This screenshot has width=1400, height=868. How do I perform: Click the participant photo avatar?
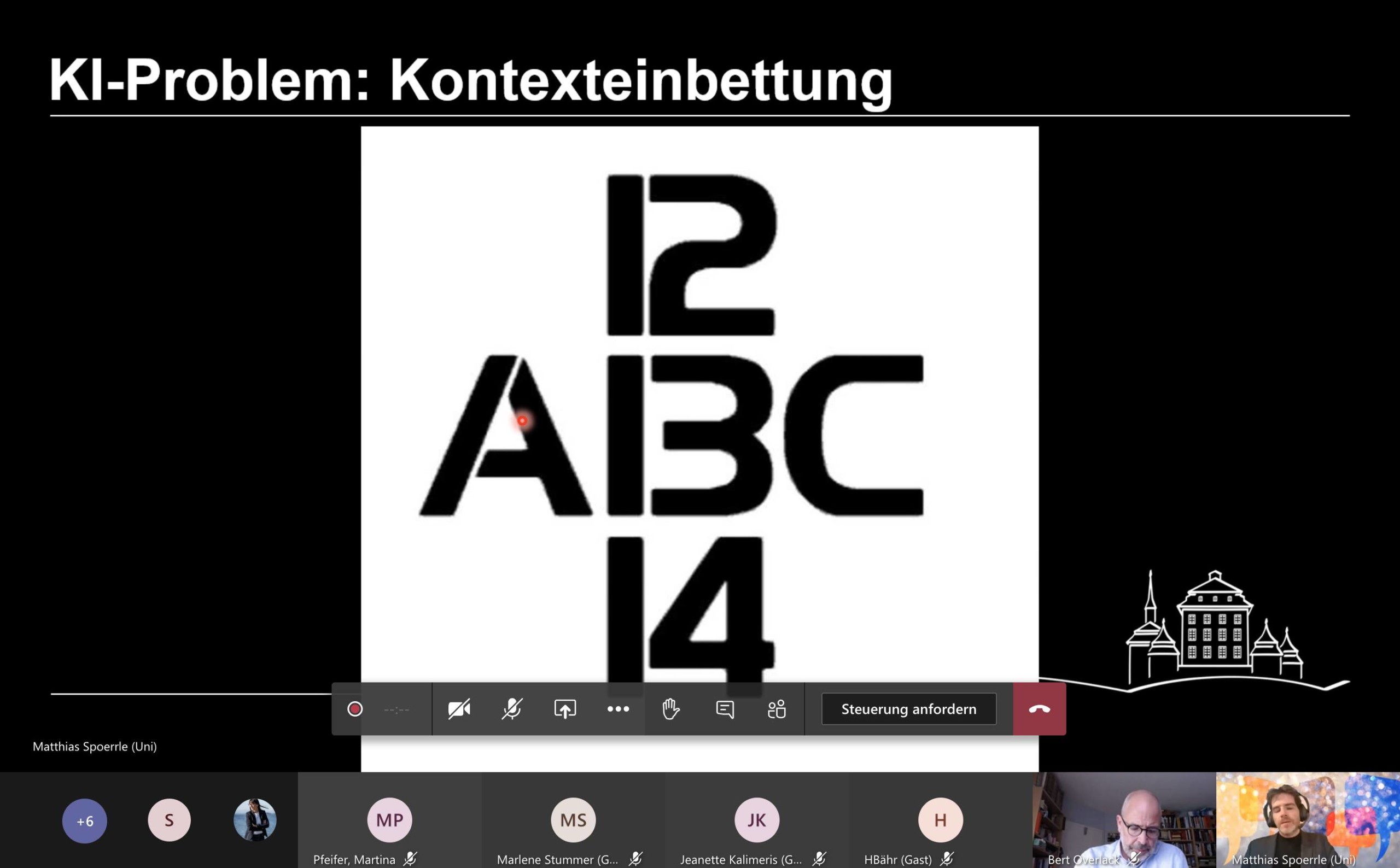255,820
